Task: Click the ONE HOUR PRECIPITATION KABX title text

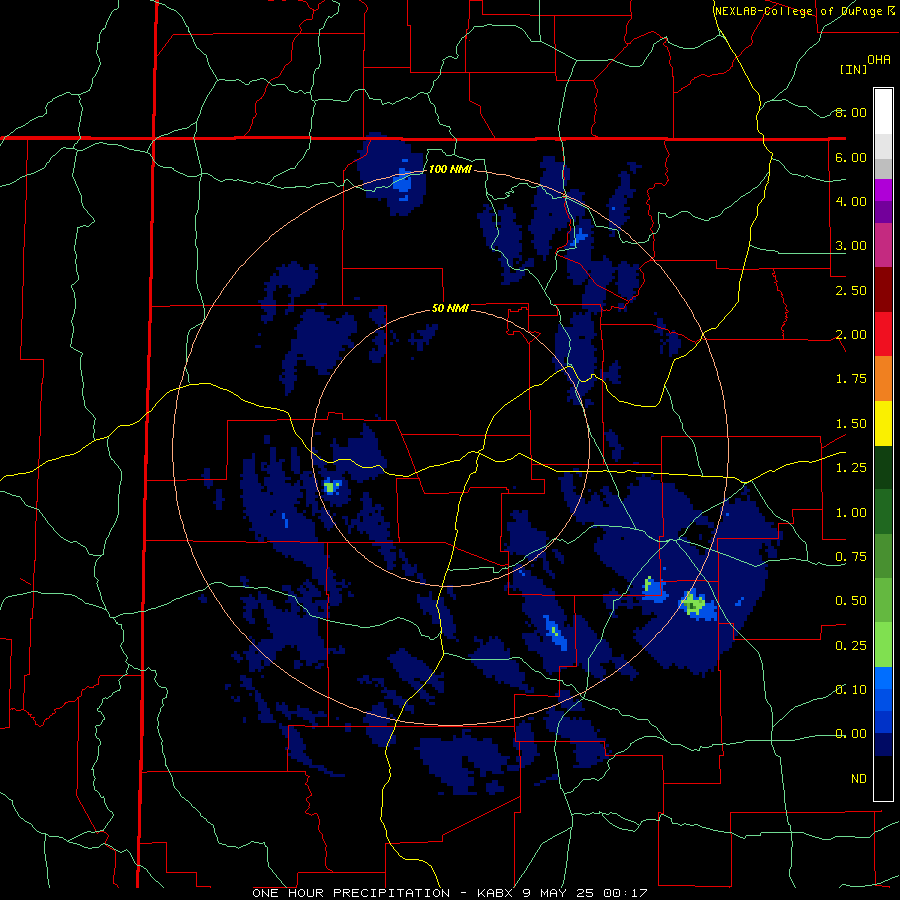Action: click(450, 893)
